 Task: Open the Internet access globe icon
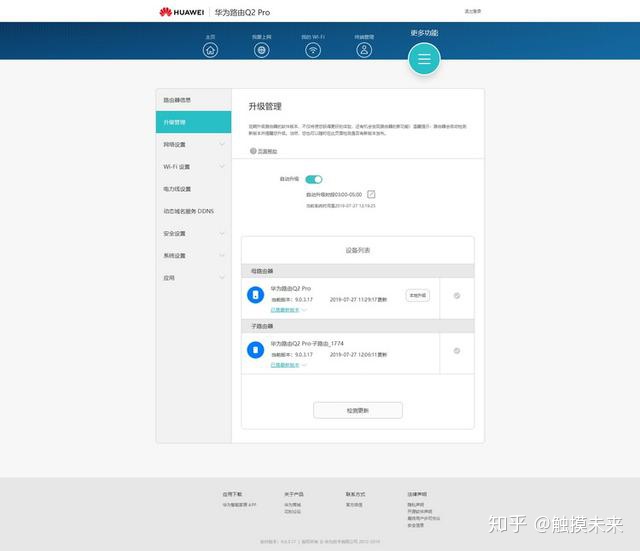(262, 50)
